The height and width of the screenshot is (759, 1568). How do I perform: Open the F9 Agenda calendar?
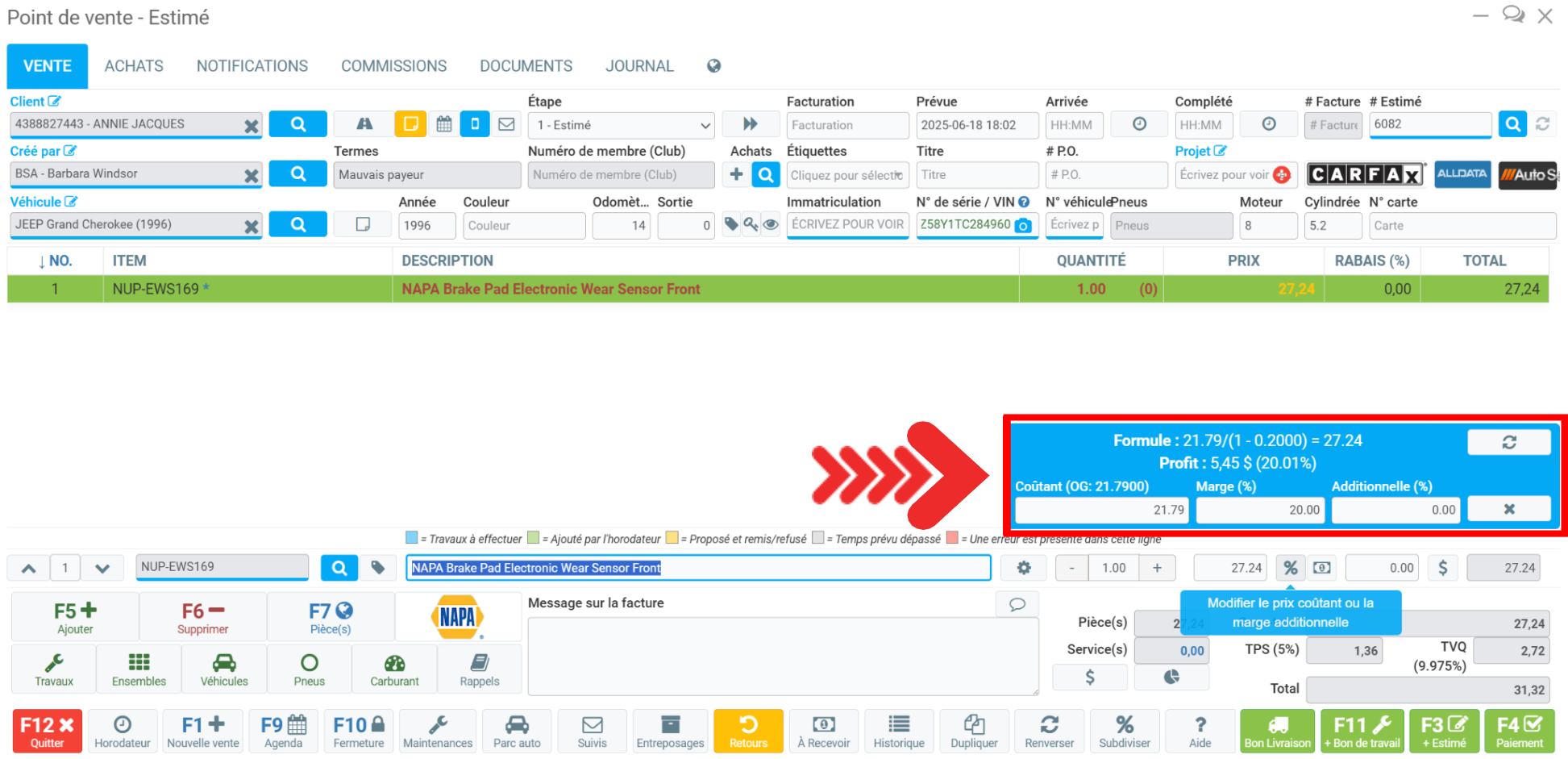[x=283, y=731]
